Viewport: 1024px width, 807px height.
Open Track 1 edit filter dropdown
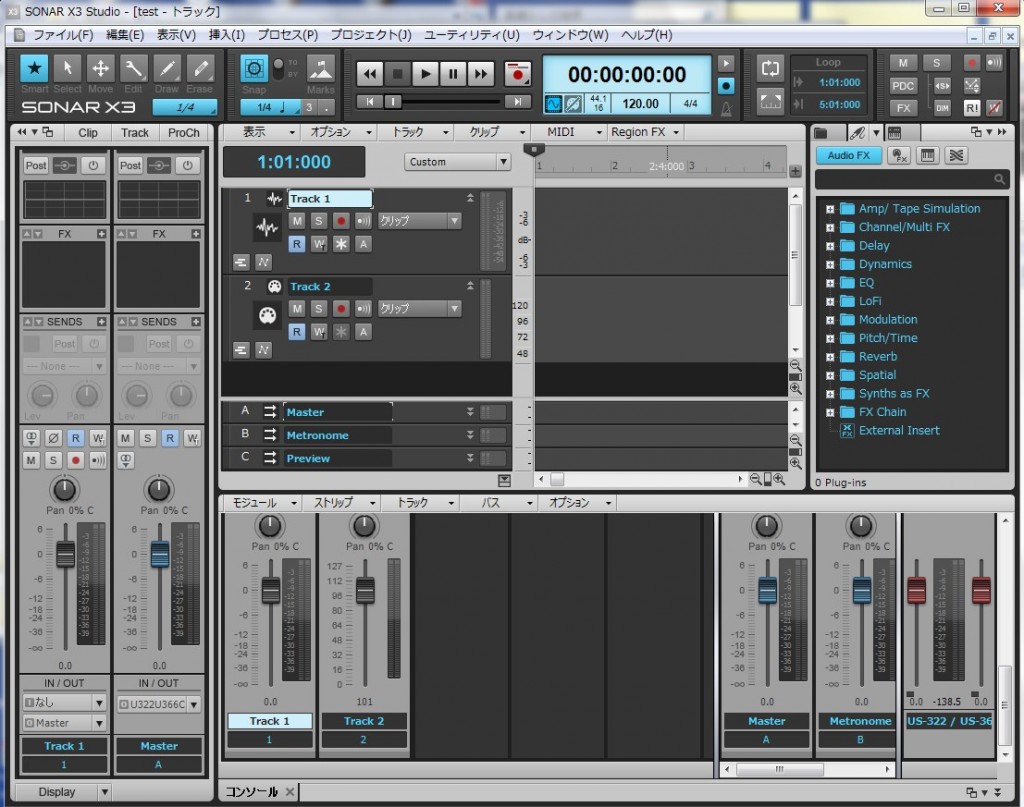(x=419, y=221)
